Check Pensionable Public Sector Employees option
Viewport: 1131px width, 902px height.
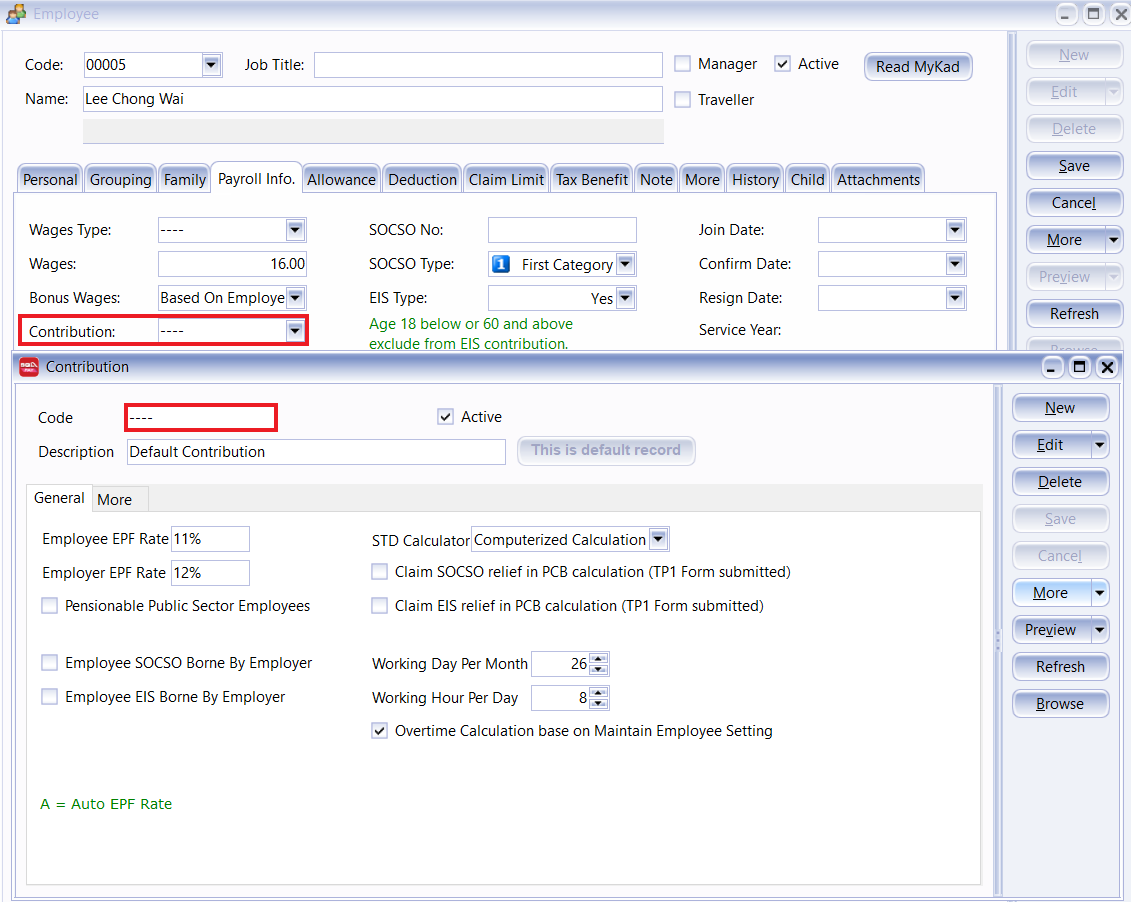(49, 606)
